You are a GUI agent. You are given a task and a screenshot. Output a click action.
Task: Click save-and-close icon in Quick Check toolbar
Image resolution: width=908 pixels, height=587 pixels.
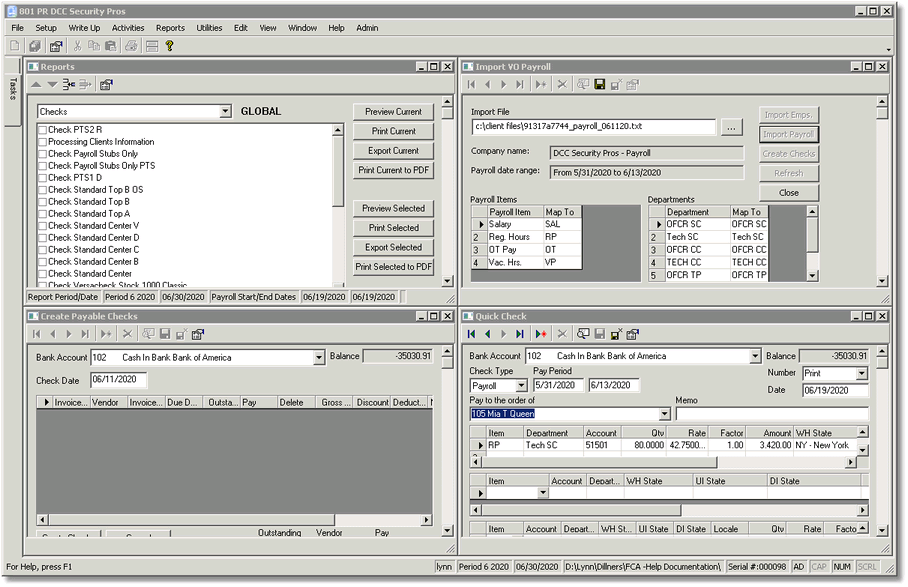coord(616,334)
